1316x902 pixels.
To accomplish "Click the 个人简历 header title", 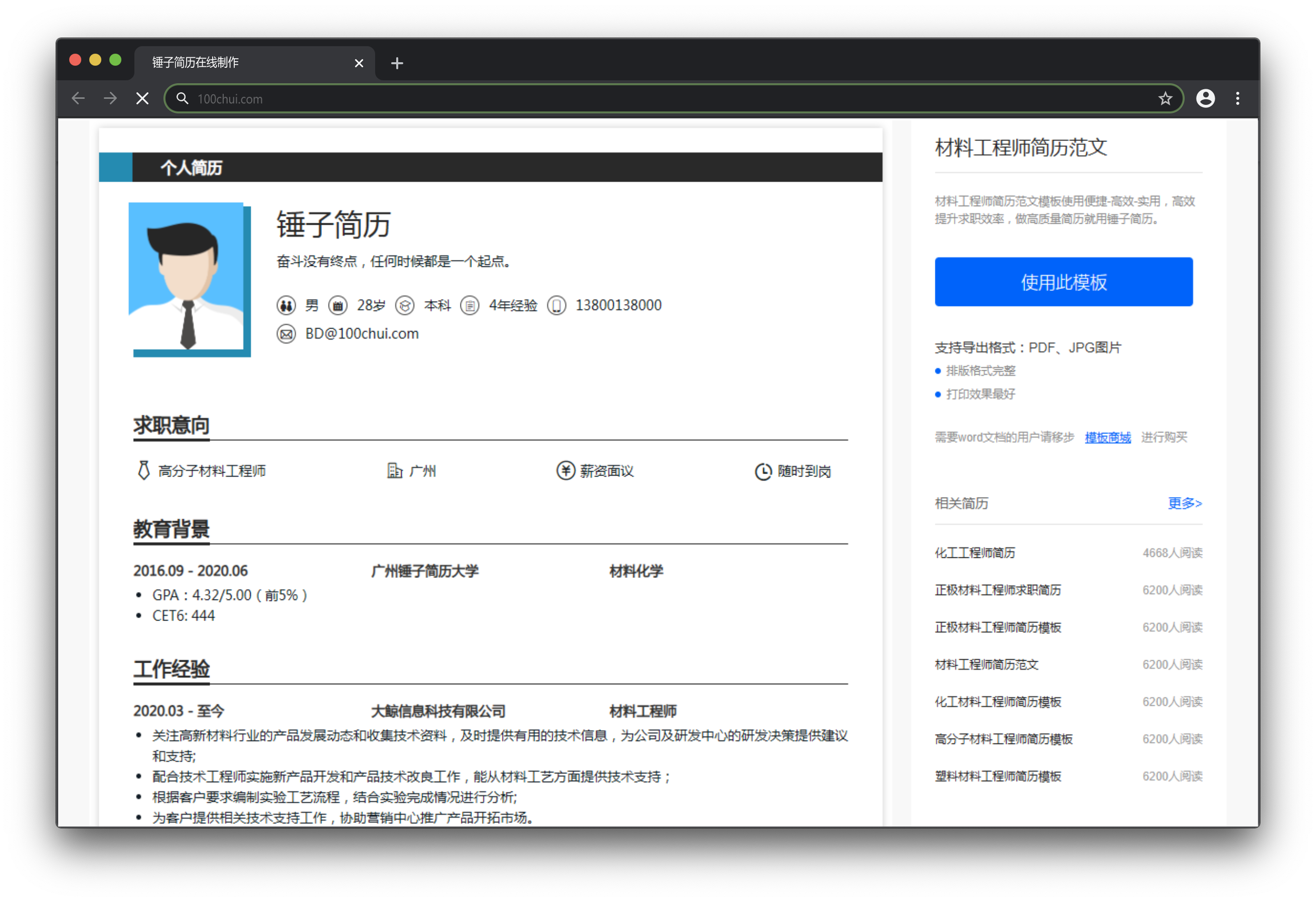I will (x=191, y=168).
